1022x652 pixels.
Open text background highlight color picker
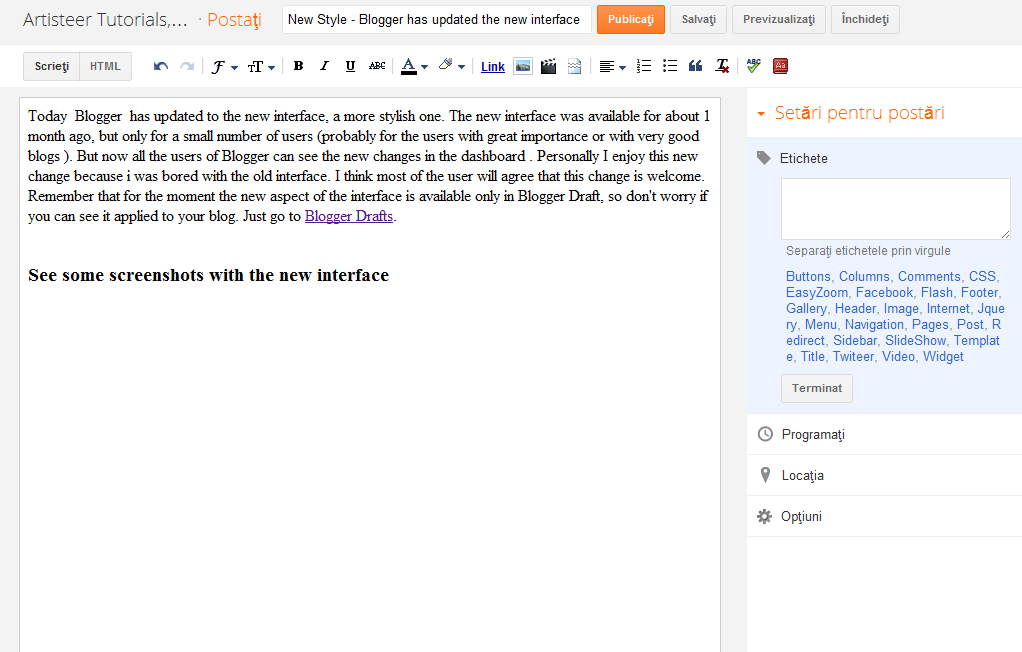451,66
